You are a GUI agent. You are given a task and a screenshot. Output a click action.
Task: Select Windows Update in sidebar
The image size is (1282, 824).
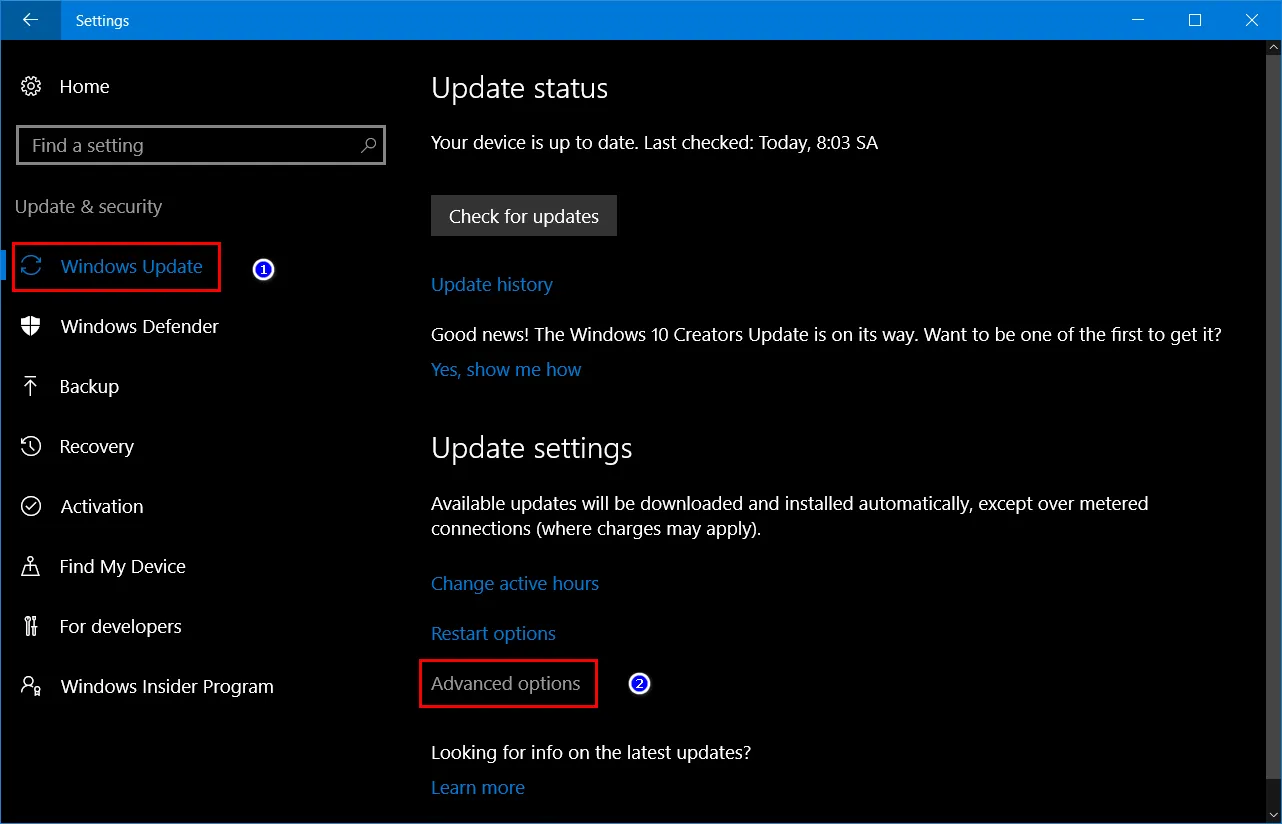[131, 266]
